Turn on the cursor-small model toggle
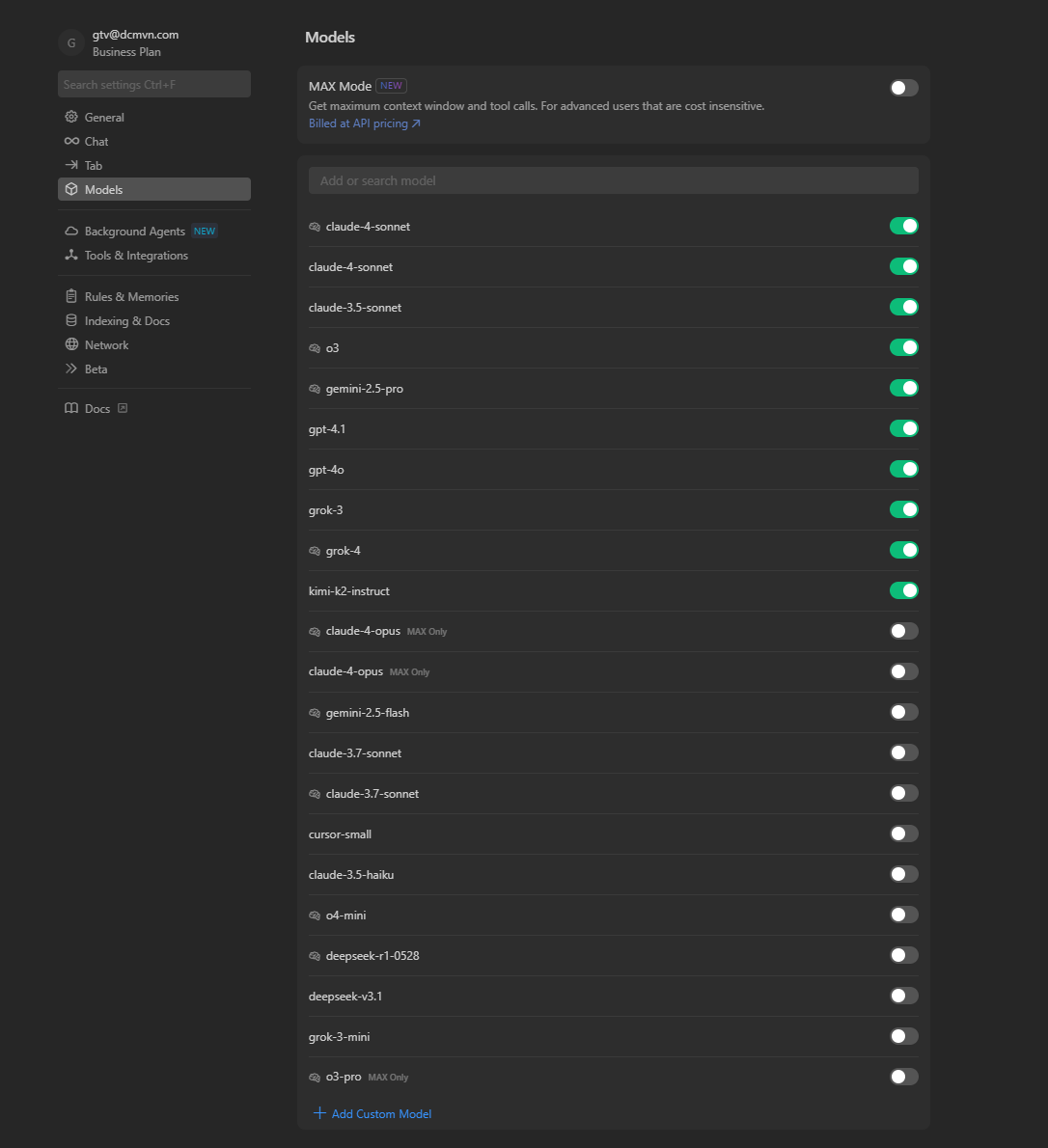The width and height of the screenshot is (1048, 1148). [x=903, y=834]
